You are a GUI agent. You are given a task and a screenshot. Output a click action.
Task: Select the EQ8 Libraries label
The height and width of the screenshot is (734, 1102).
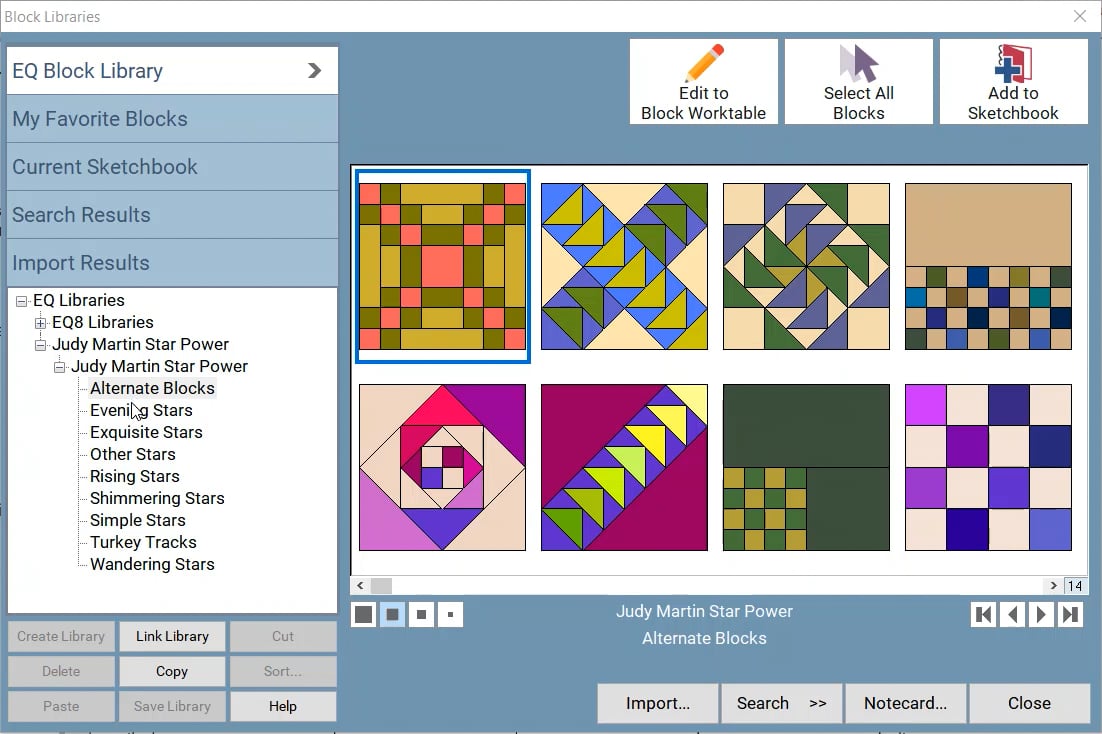pyautogui.click(x=103, y=322)
